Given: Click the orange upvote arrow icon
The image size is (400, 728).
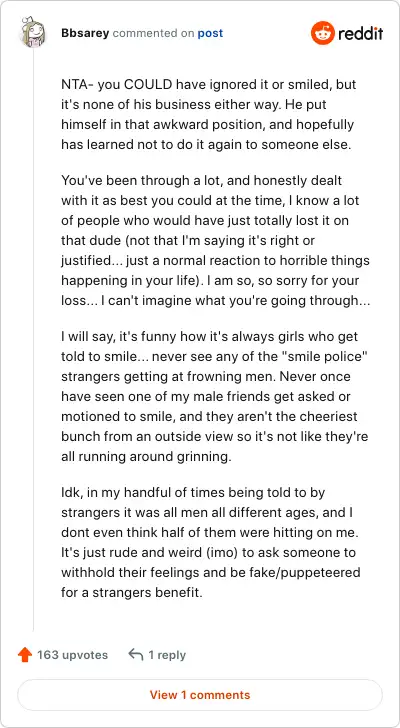Looking at the screenshot, I should [x=24, y=655].
